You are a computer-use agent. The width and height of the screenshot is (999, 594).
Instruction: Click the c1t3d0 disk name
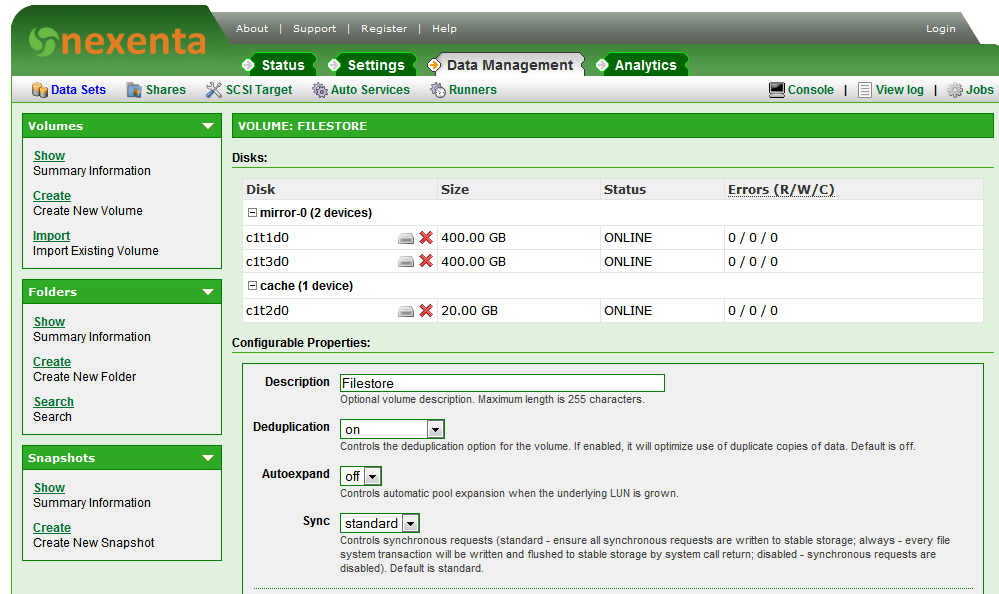pos(268,262)
